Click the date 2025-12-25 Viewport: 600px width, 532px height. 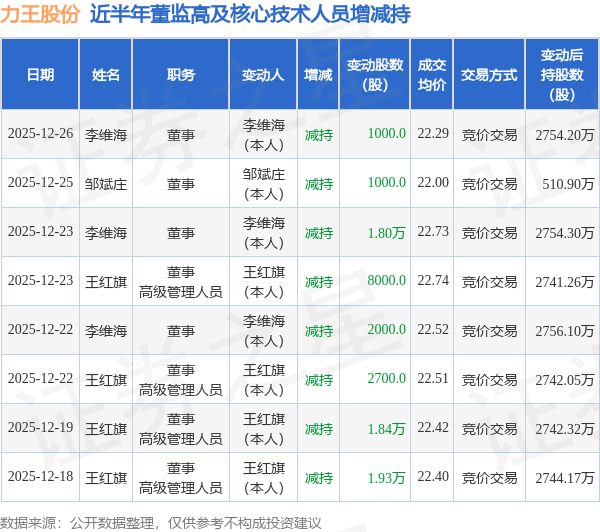(x=41, y=183)
